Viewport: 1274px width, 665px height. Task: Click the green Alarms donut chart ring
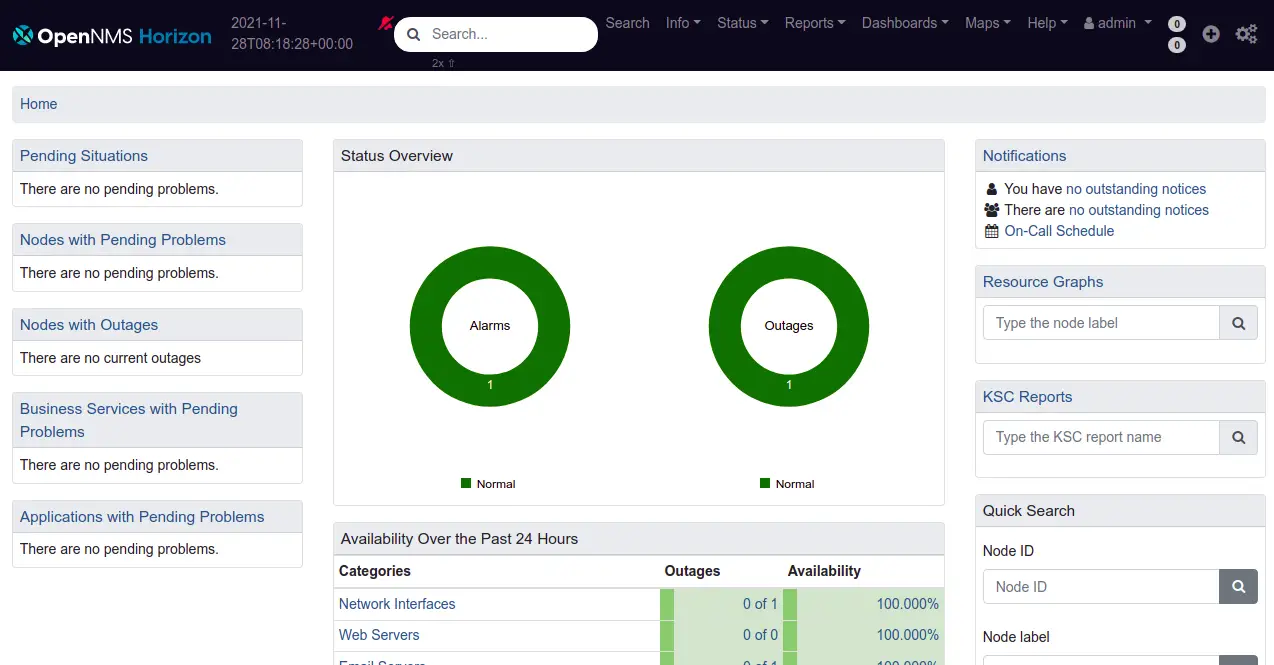[x=490, y=263]
